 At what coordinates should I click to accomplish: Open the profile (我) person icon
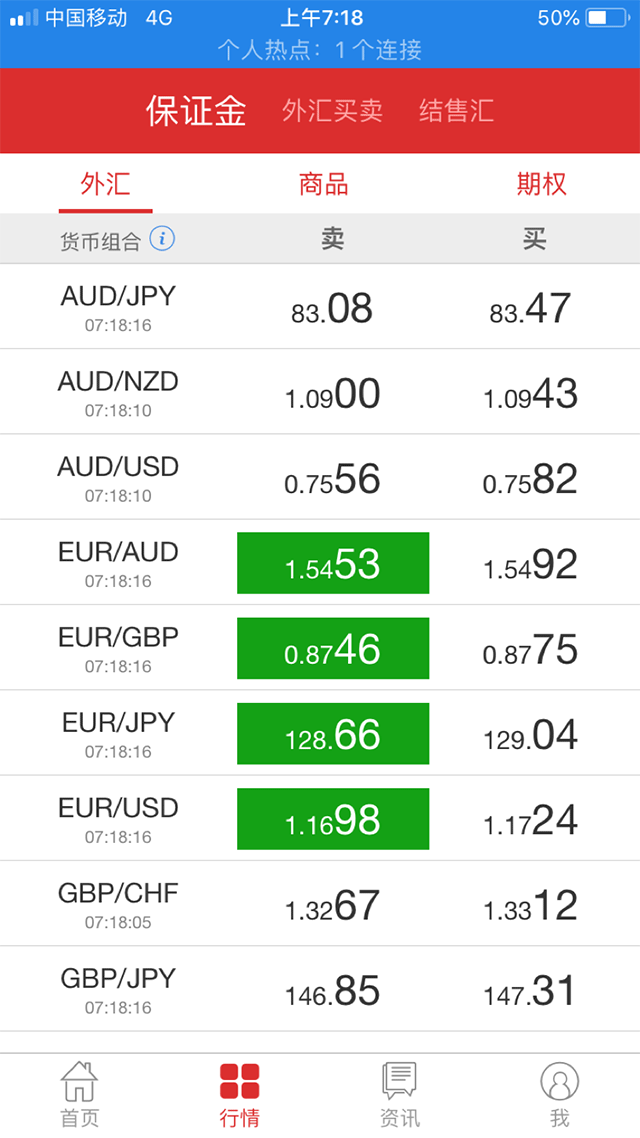[x=559, y=1082]
